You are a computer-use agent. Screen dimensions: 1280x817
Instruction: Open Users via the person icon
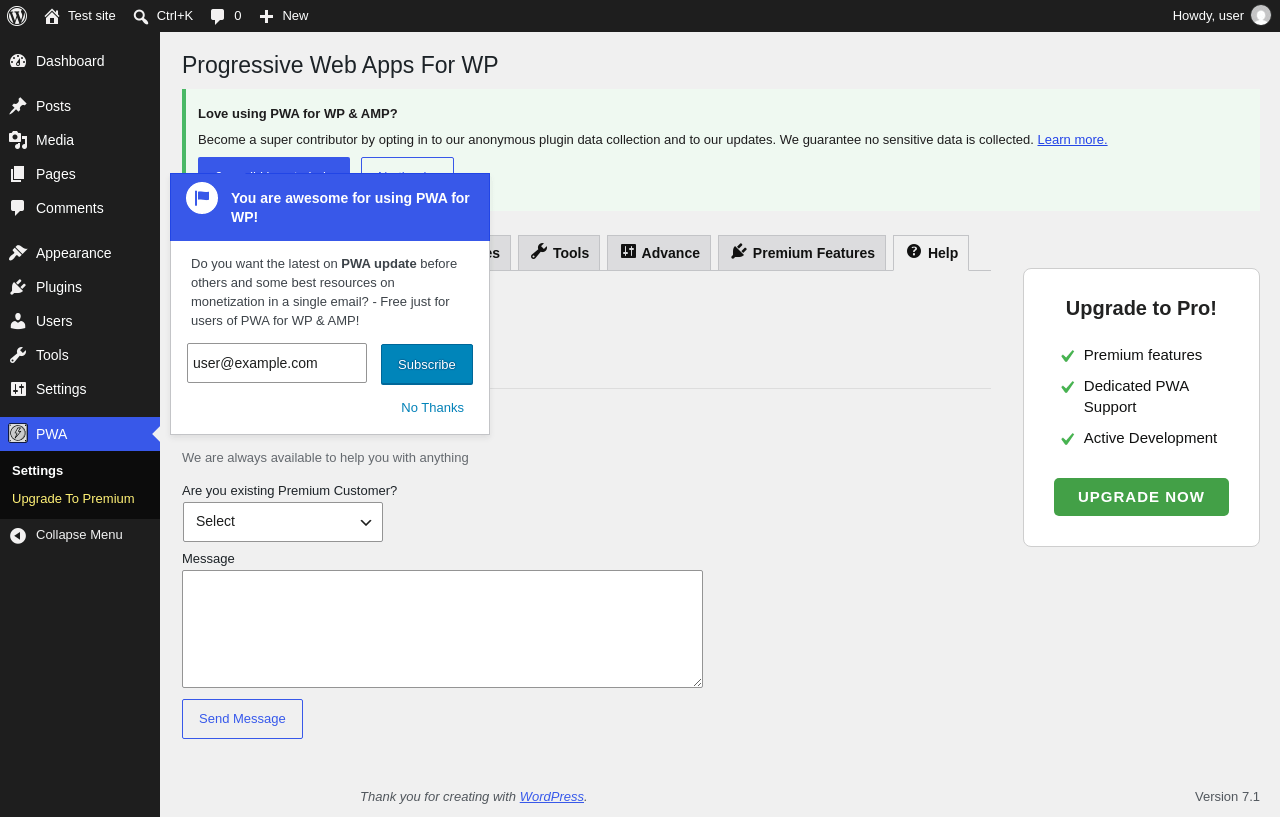click(18, 321)
